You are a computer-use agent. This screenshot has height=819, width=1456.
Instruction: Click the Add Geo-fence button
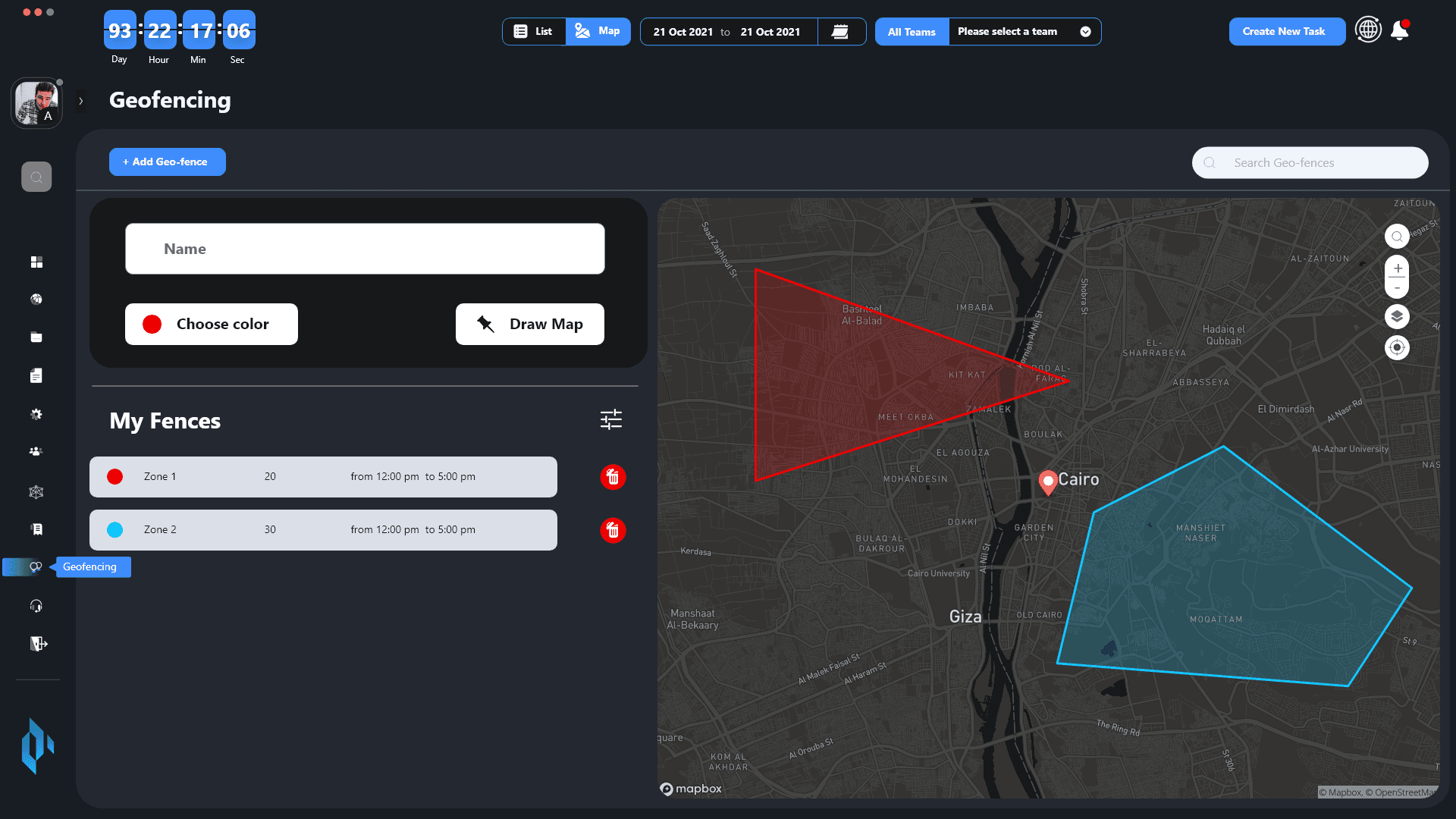coord(168,162)
